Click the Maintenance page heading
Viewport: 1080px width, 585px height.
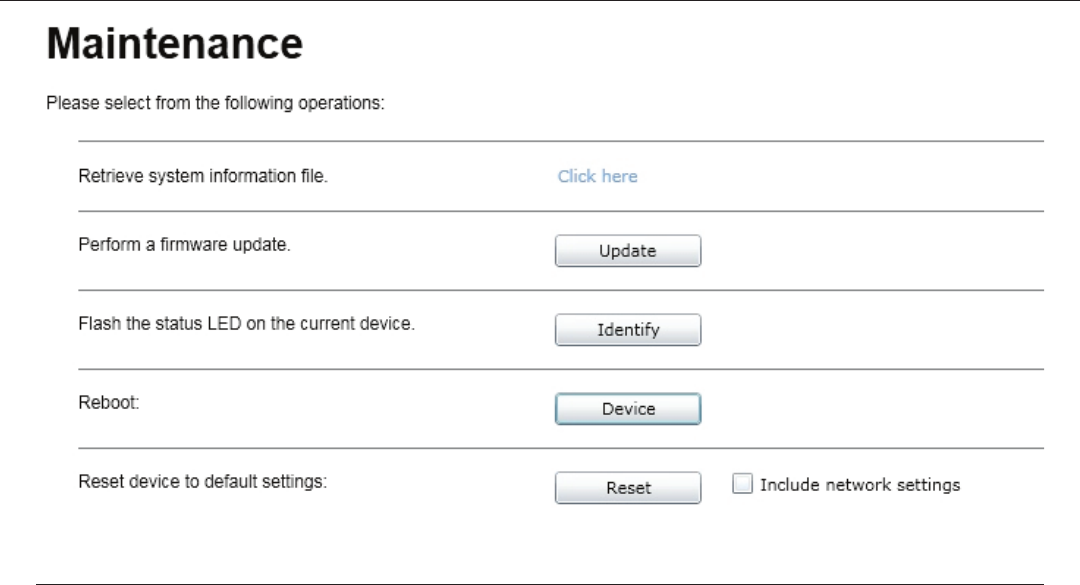tap(174, 43)
